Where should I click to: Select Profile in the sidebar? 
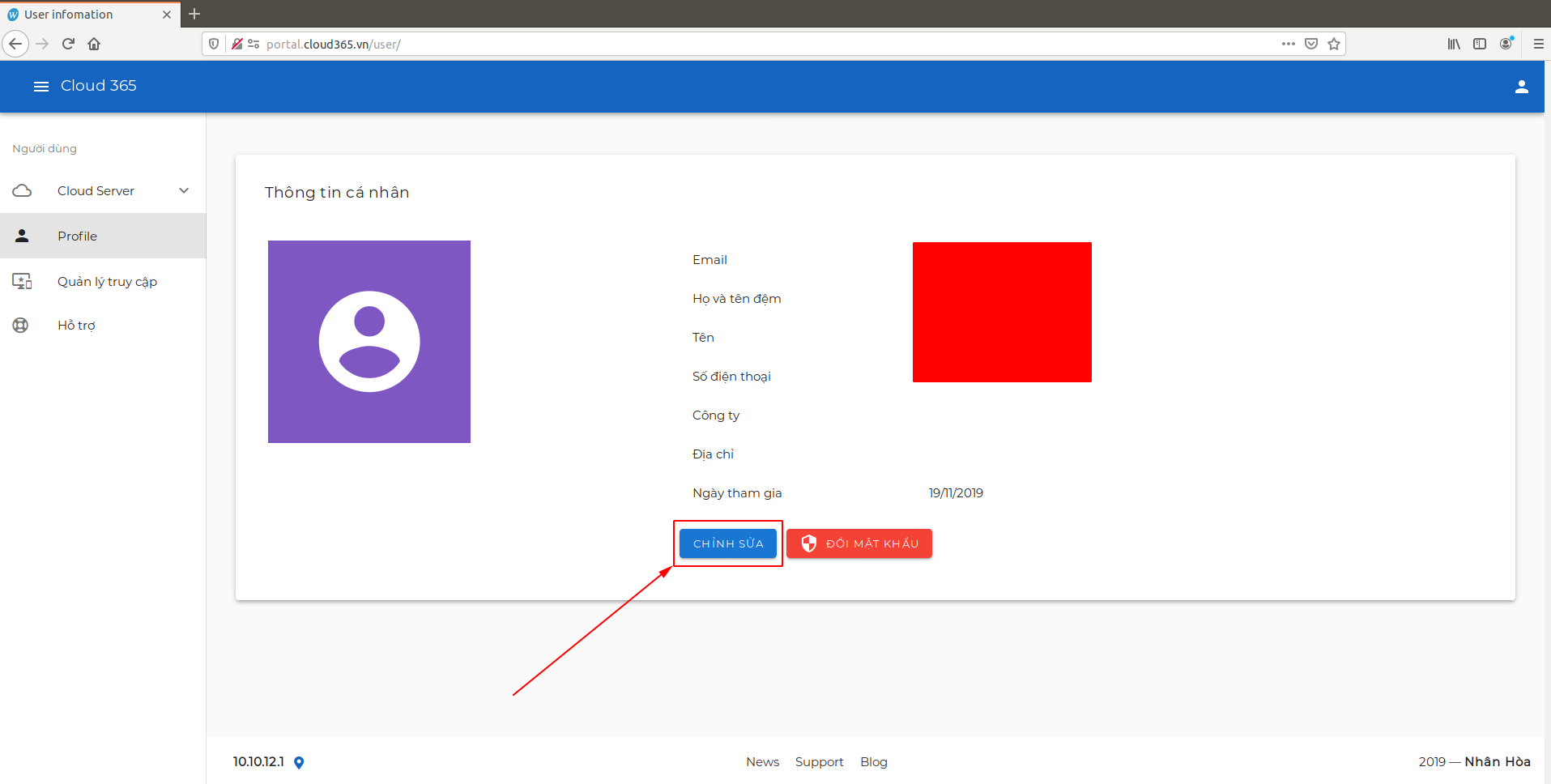point(103,236)
